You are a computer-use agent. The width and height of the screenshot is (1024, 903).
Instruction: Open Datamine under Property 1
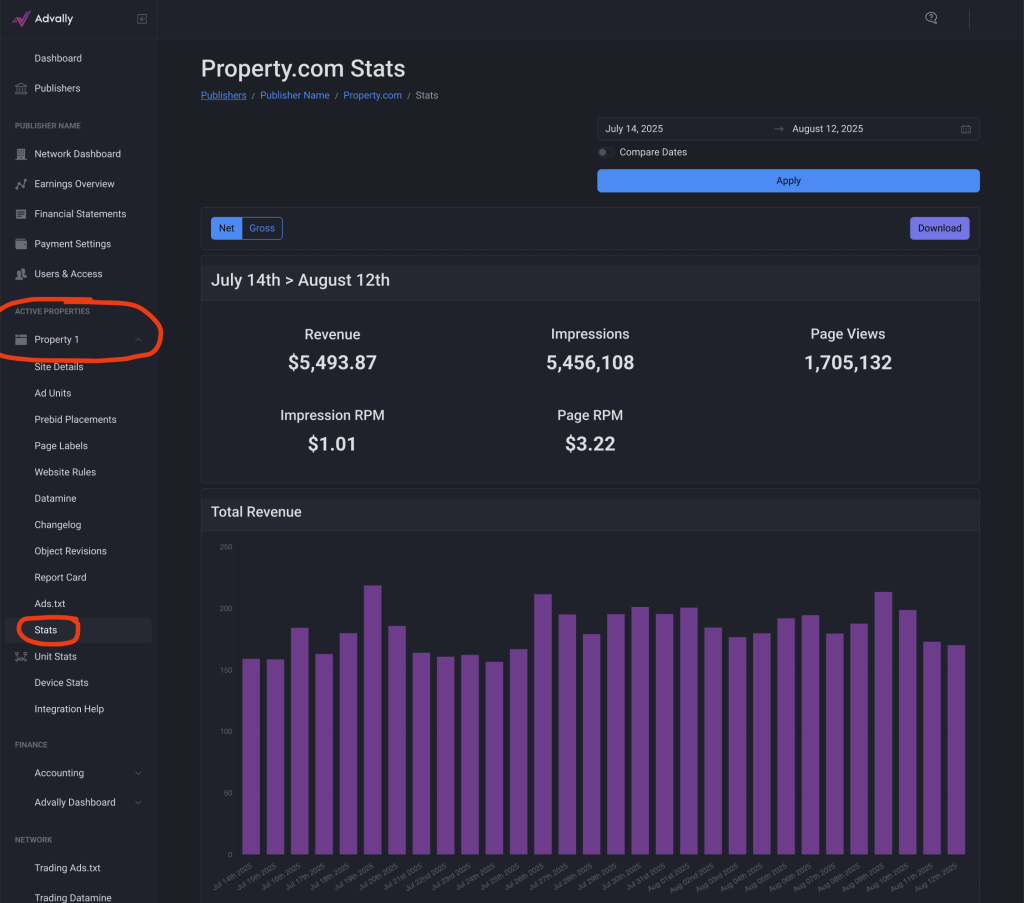tap(56, 499)
